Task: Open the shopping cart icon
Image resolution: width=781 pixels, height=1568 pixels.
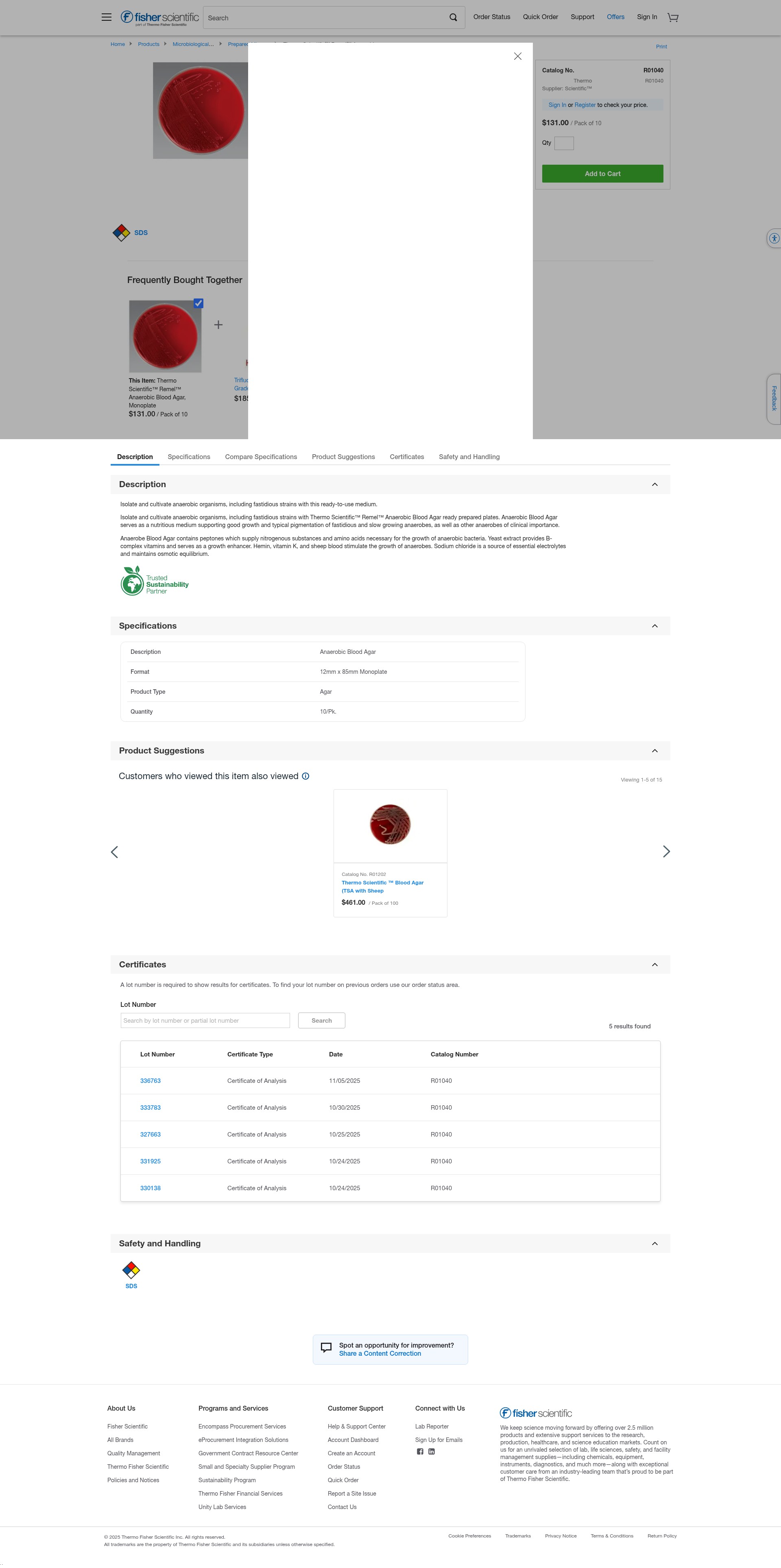Action: coord(673,17)
